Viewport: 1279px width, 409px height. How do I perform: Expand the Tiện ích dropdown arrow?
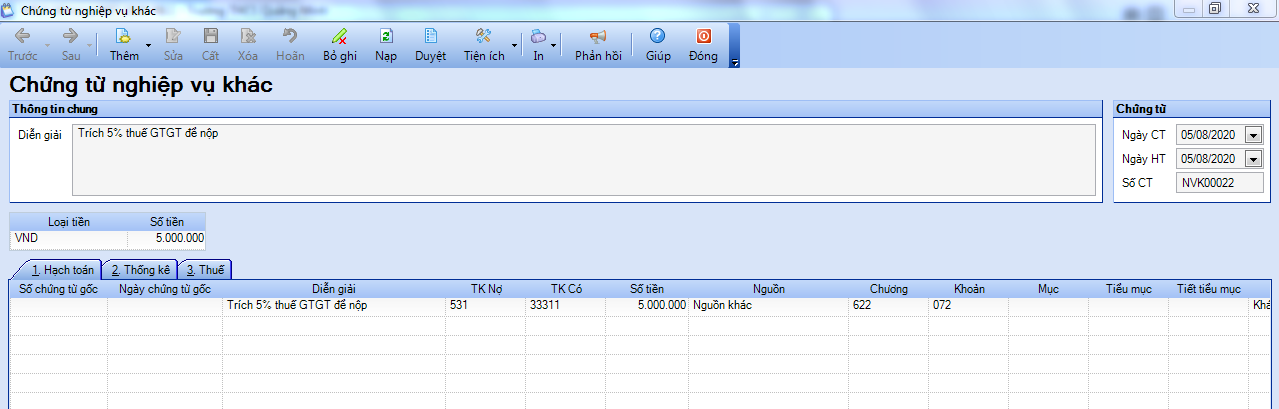(x=515, y=45)
